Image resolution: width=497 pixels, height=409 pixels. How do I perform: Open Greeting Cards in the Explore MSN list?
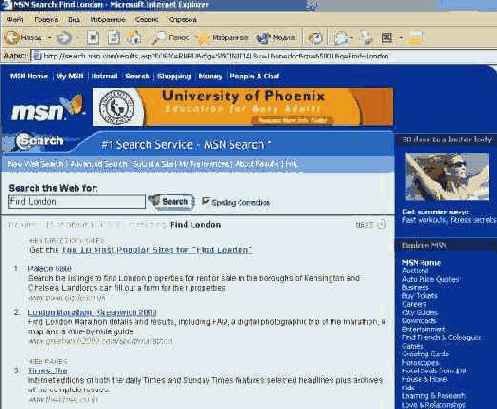426,354
